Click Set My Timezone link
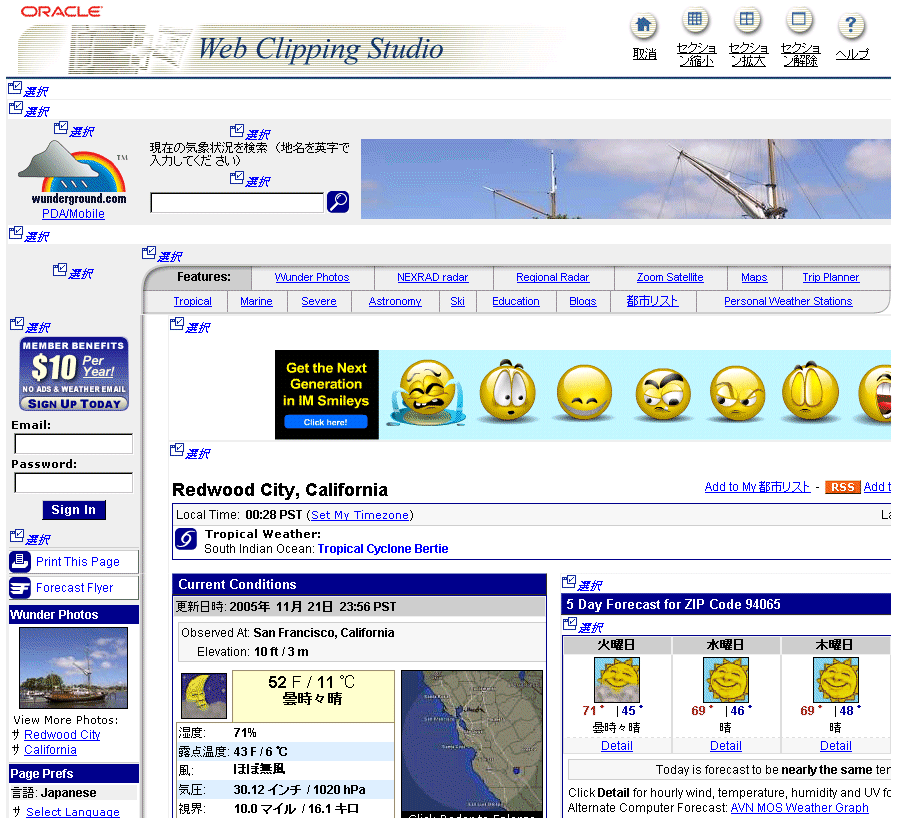Viewport: 899px width, 825px height. [360, 515]
